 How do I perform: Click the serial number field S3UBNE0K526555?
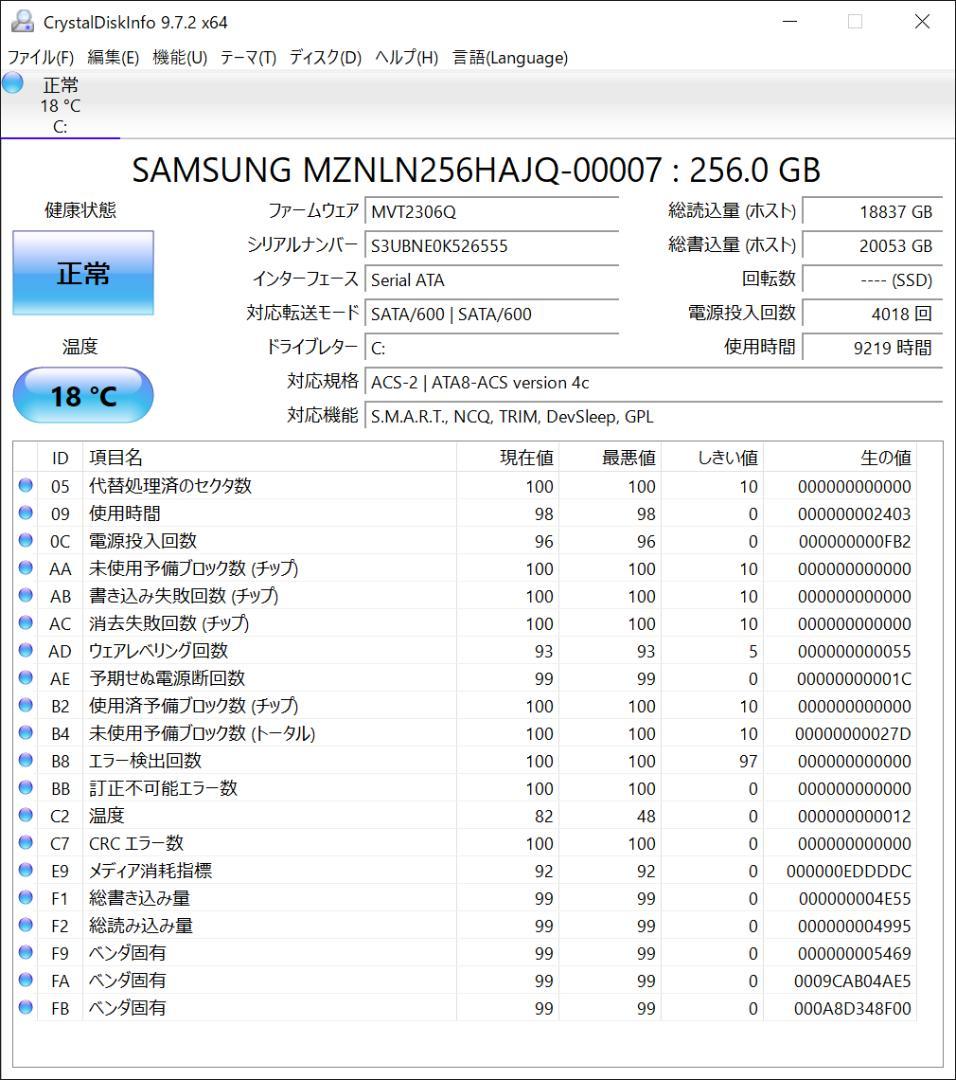[490, 245]
